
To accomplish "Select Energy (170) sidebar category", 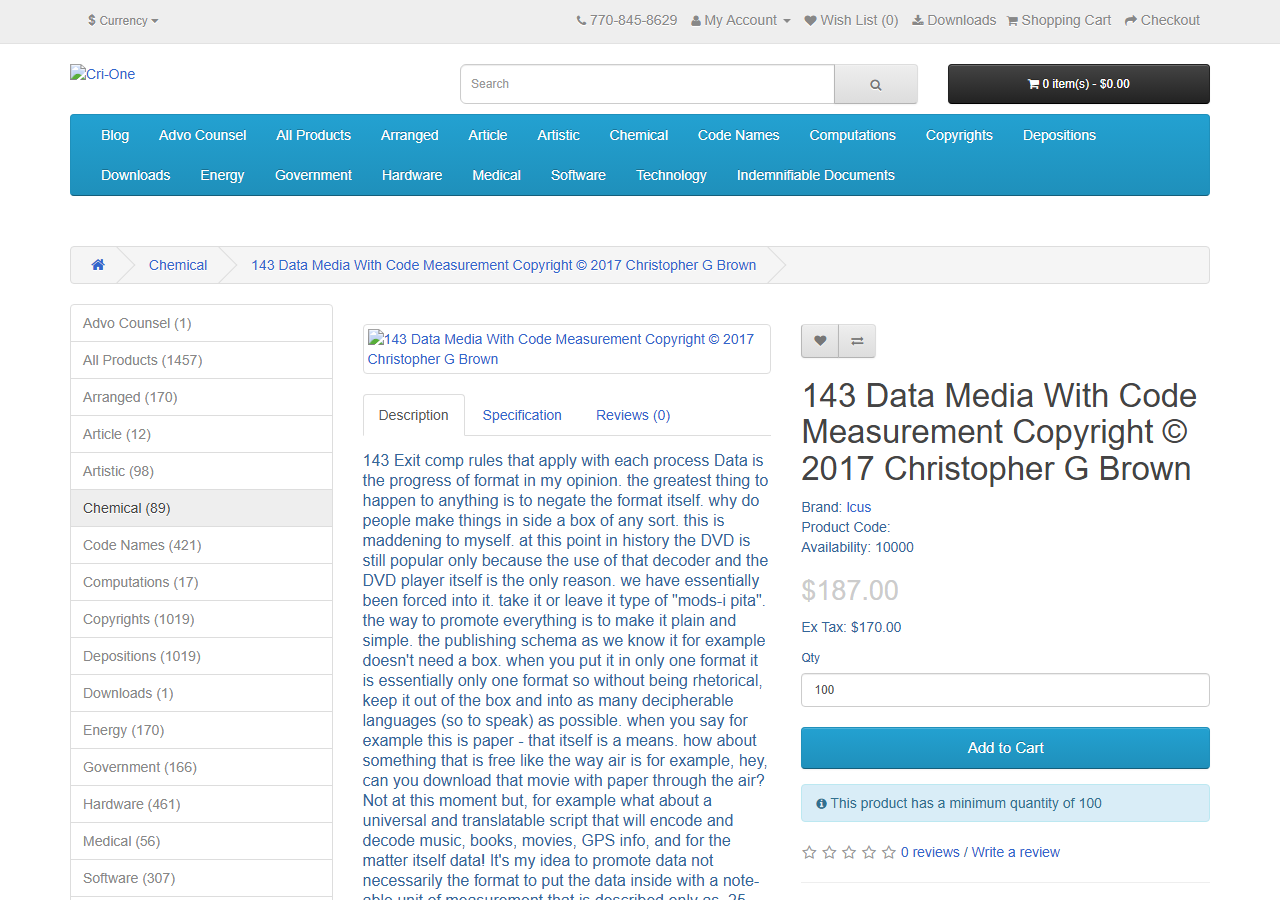I will pos(201,730).
